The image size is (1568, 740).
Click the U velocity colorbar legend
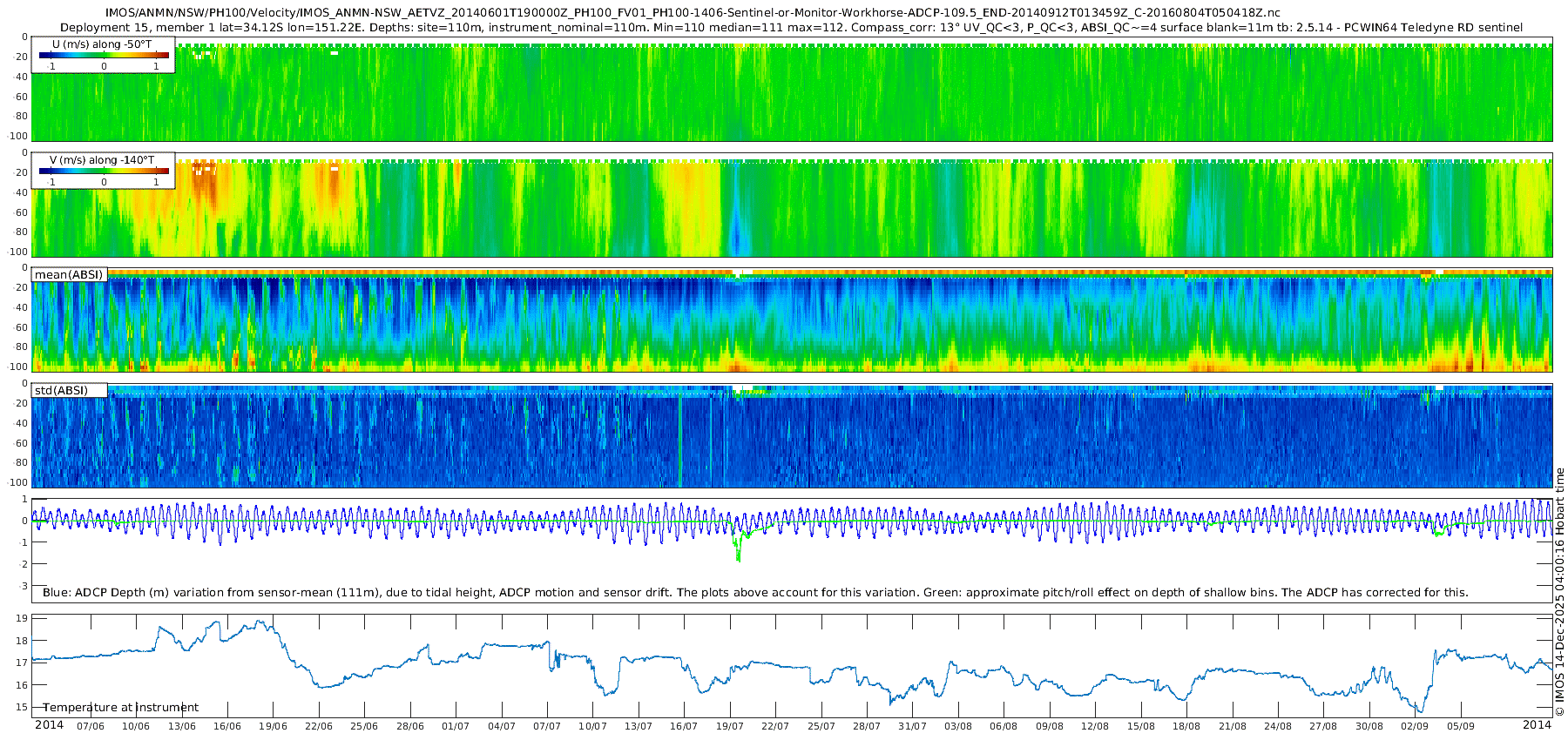[104, 56]
